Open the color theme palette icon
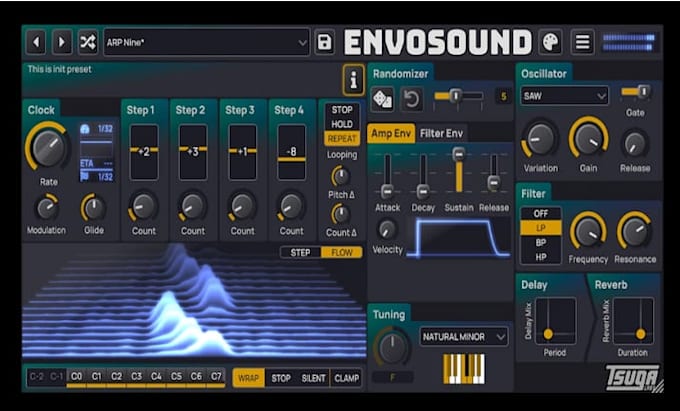 [x=551, y=42]
